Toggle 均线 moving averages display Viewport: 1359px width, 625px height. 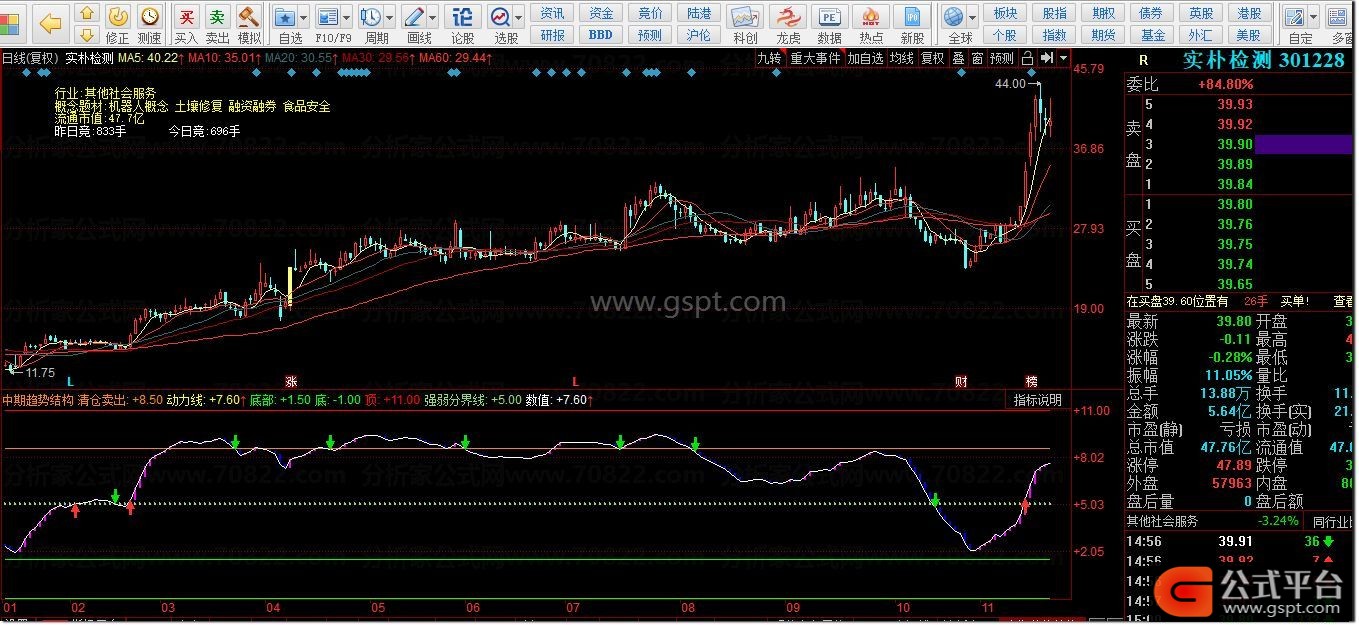tap(902, 58)
